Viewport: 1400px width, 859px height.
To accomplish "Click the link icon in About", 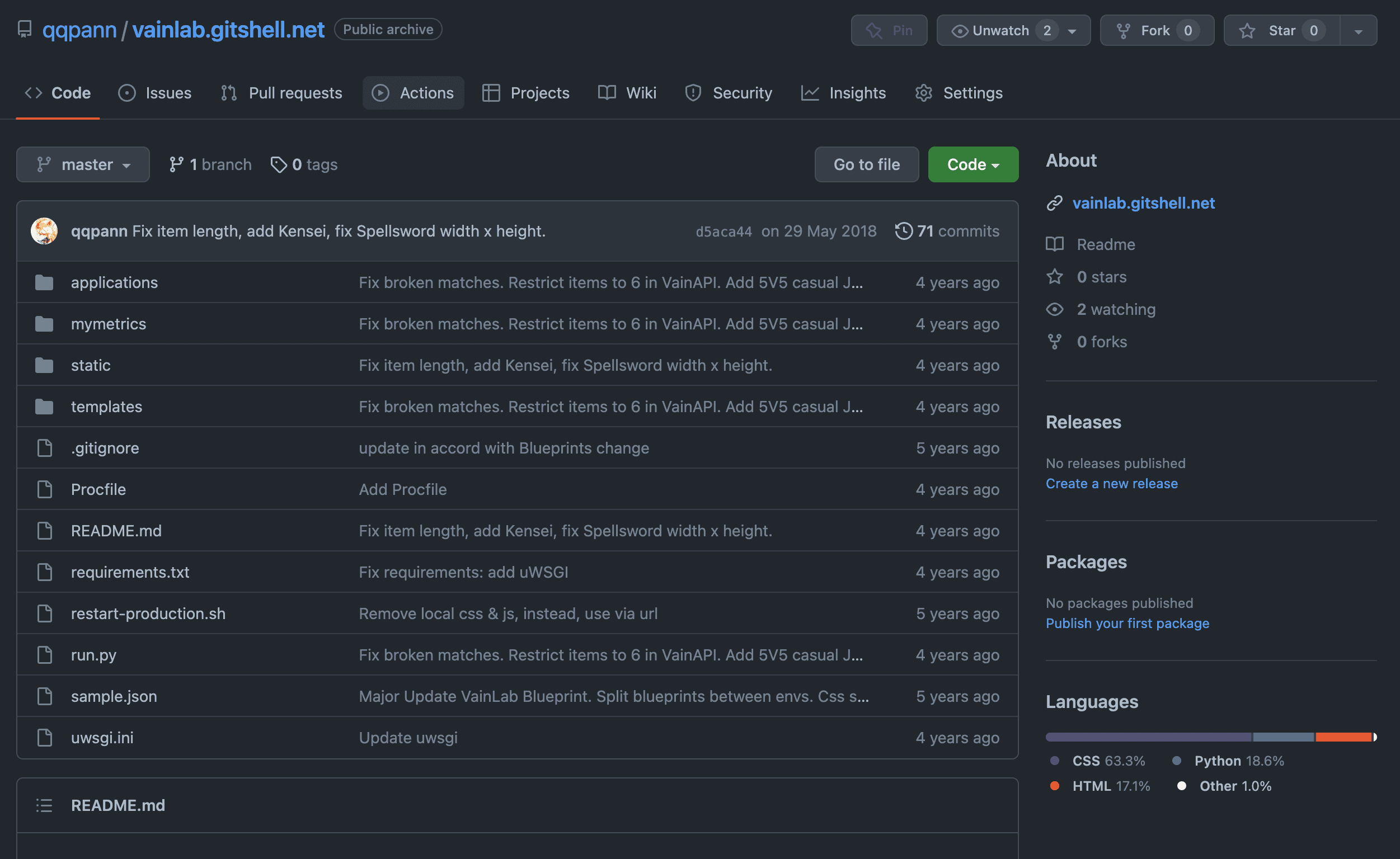I will [1054, 203].
